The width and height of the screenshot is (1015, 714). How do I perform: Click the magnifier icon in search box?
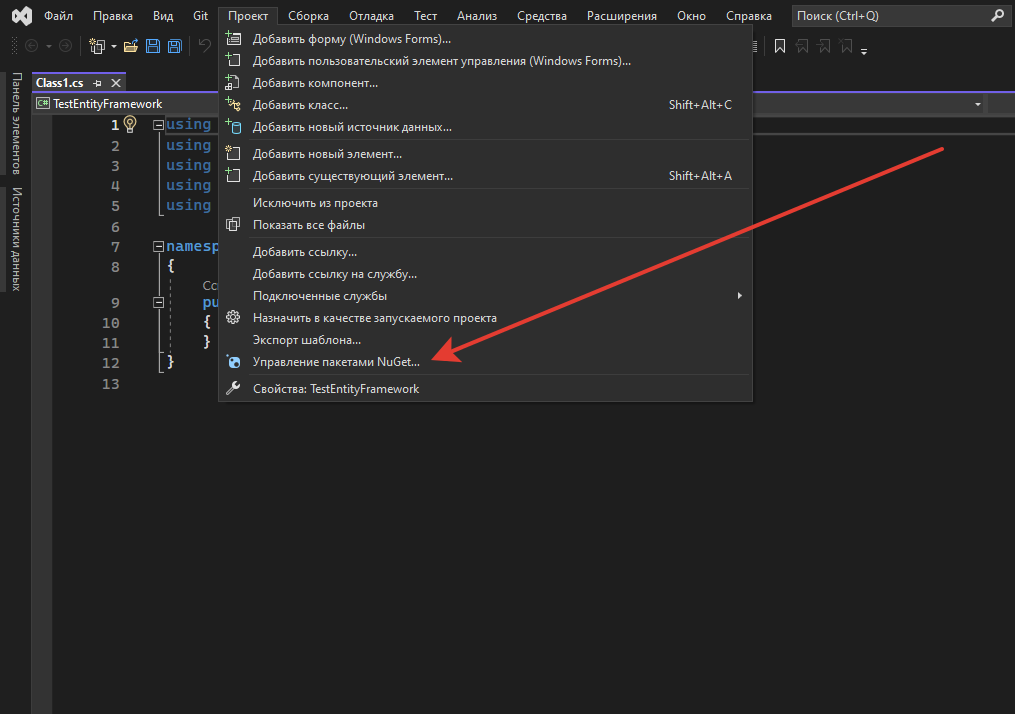click(996, 16)
